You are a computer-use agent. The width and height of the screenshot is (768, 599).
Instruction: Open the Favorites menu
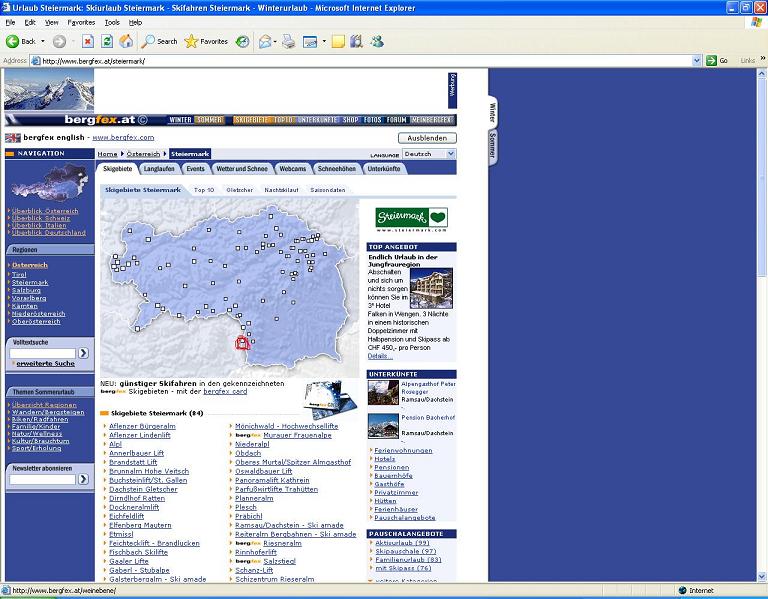tap(81, 23)
